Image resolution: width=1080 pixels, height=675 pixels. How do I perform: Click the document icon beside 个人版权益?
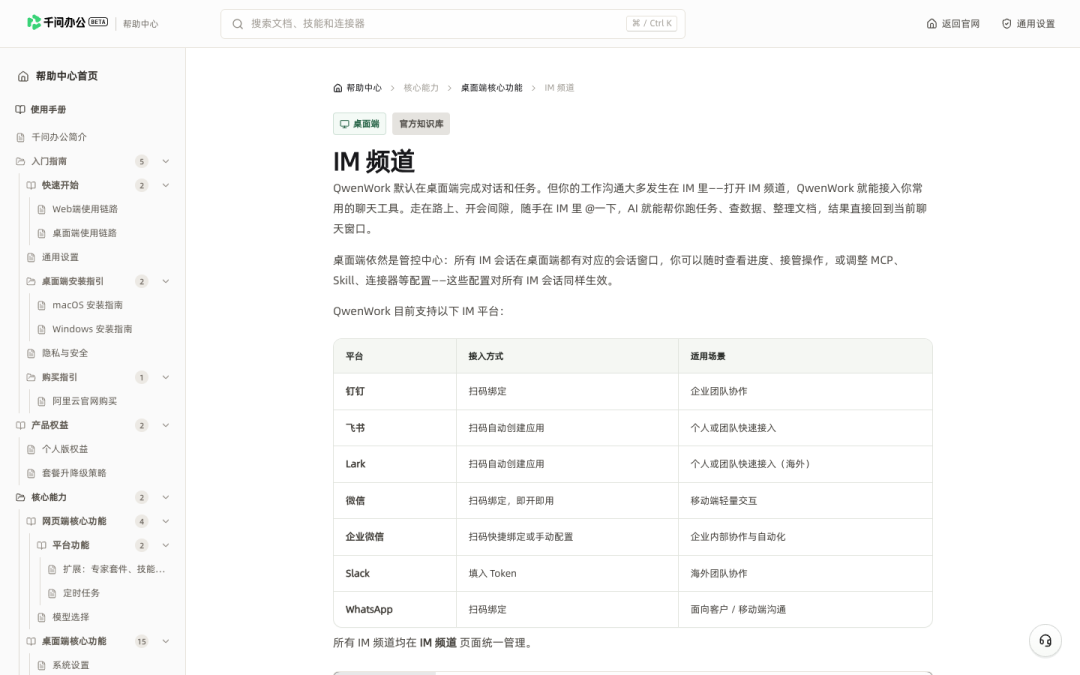(31, 449)
